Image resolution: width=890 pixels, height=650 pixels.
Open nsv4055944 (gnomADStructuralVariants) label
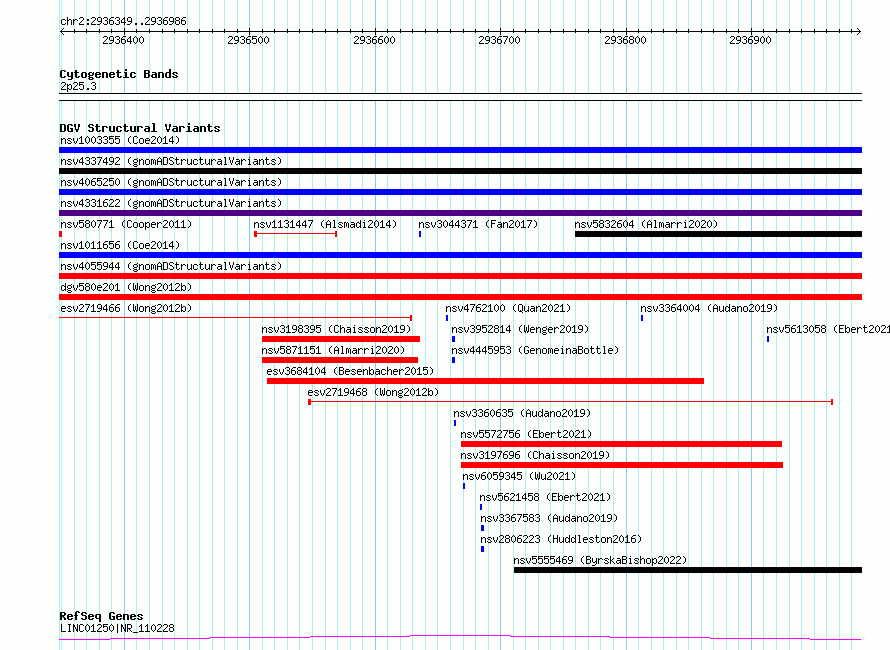(x=171, y=266)
